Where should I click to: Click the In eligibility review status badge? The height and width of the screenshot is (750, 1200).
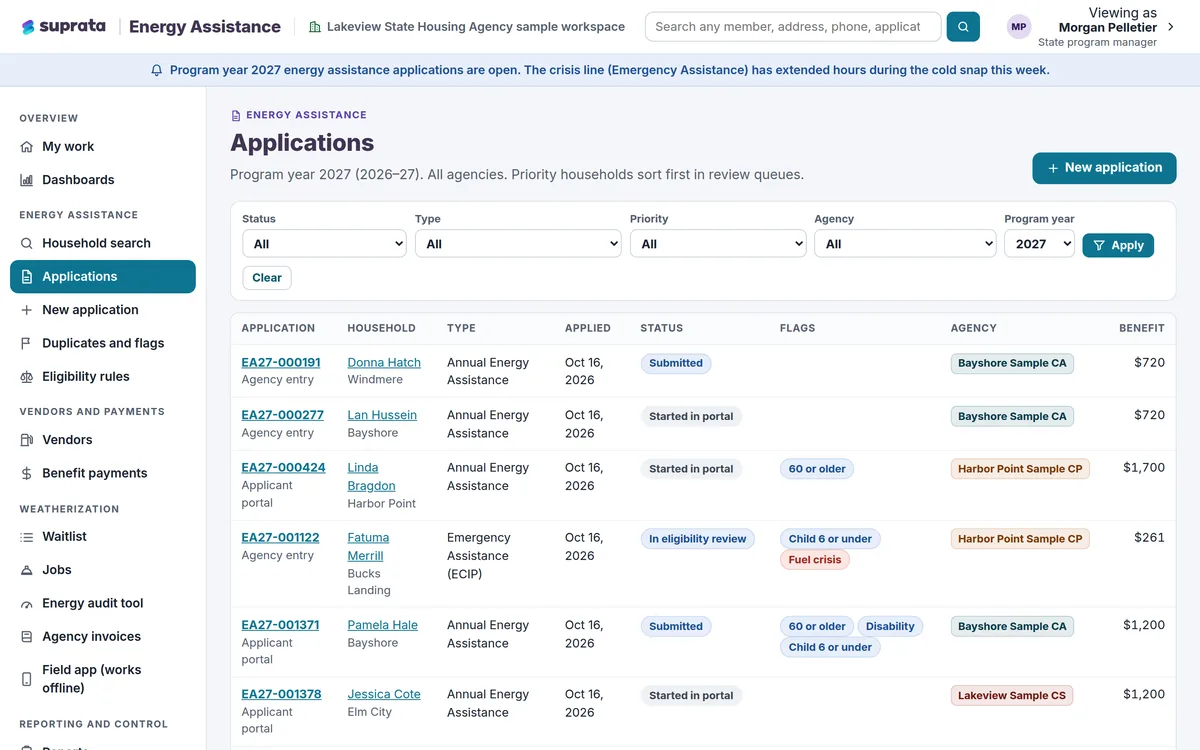coord(698,539)
